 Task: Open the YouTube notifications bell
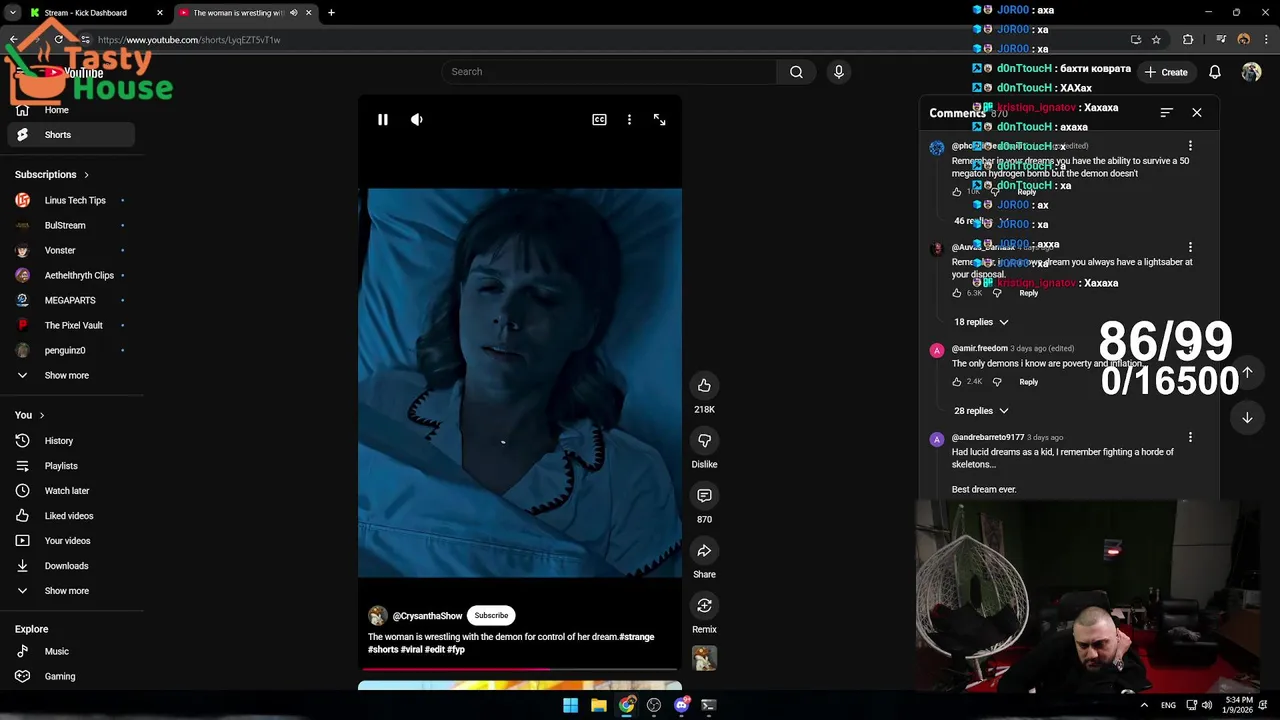pos(1214,72)
